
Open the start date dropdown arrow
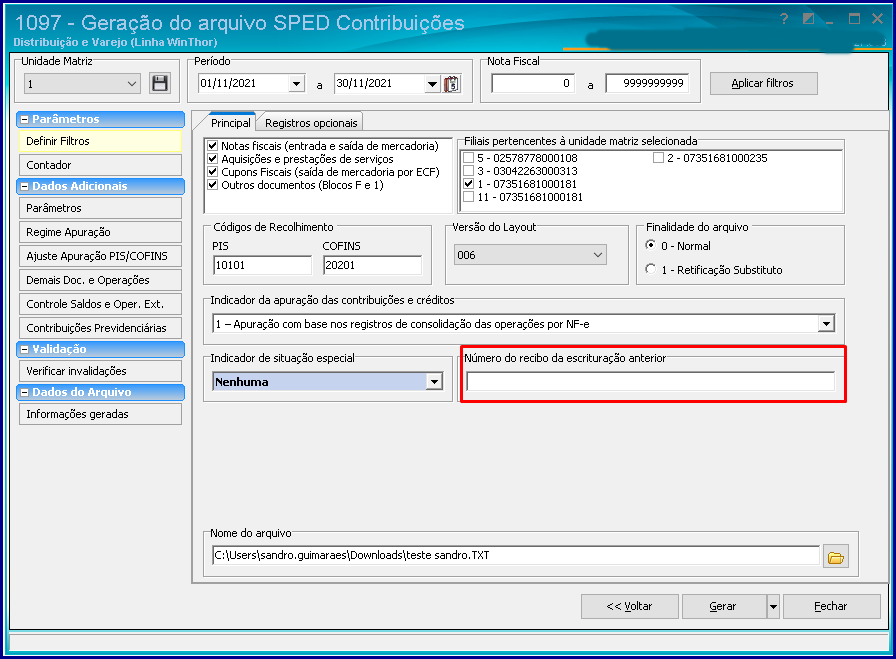coord(296,84)
